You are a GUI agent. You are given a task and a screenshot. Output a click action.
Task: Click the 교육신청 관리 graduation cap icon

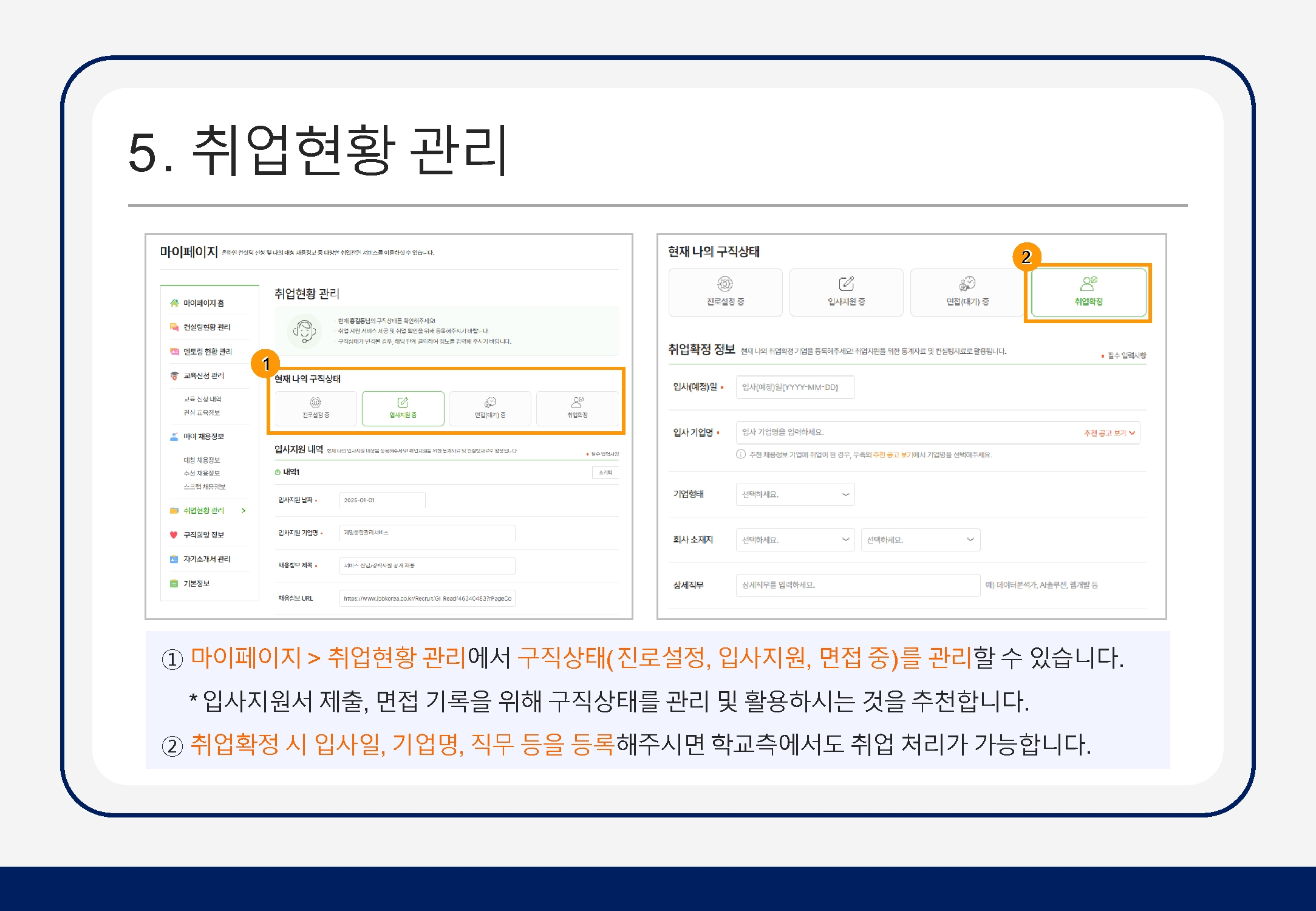coord(174,376)
